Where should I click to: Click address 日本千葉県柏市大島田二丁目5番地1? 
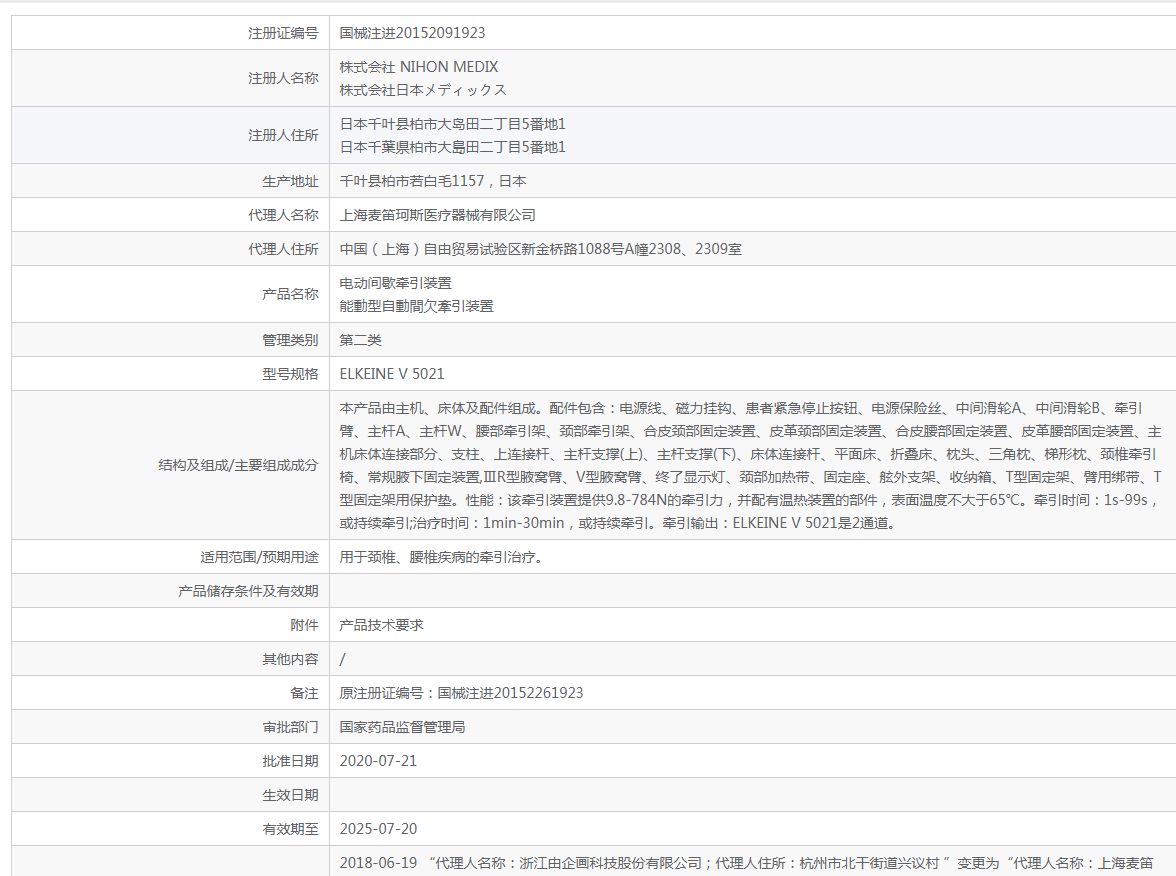452,147
